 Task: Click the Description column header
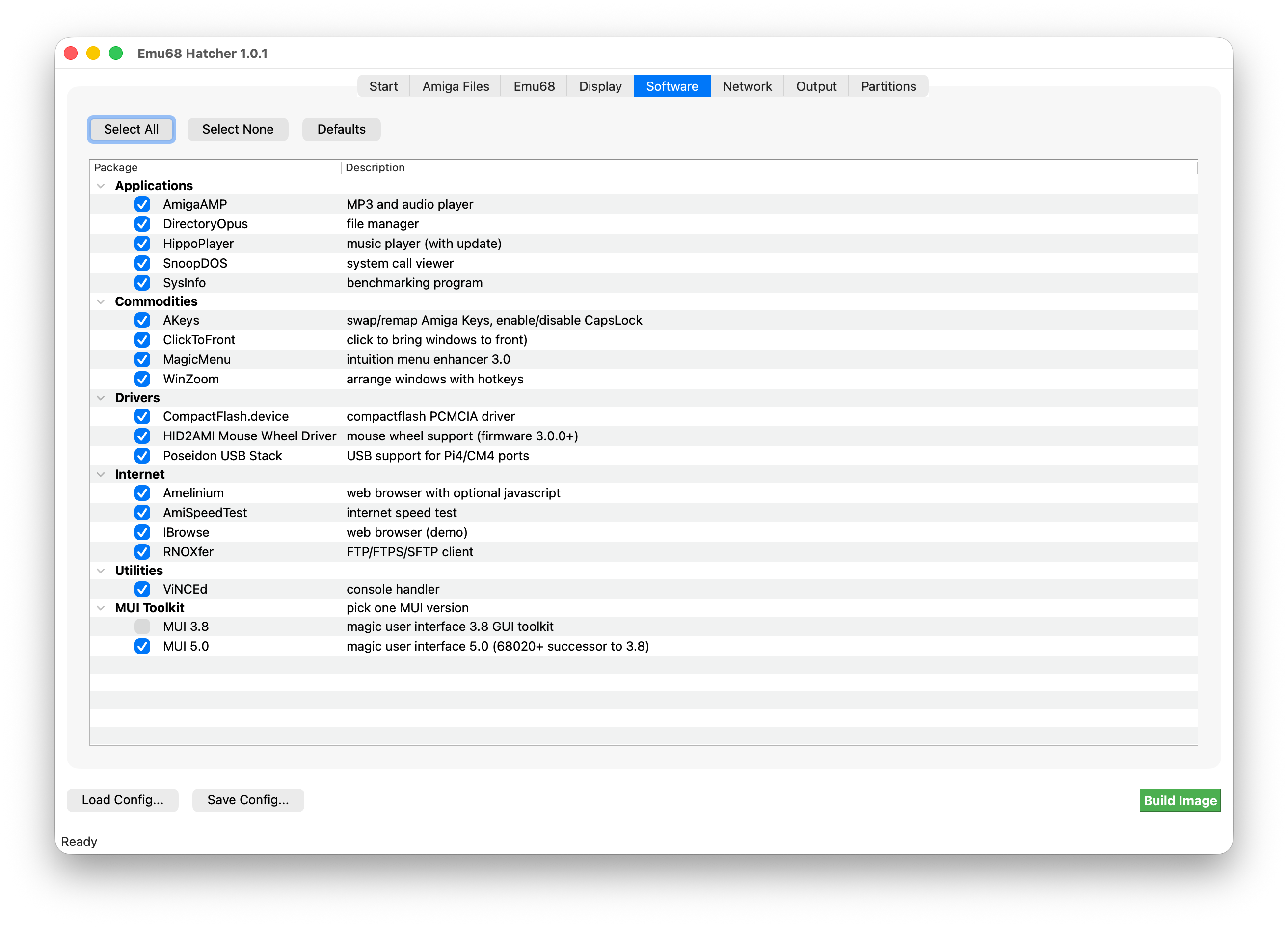click(x=769, y=167)
